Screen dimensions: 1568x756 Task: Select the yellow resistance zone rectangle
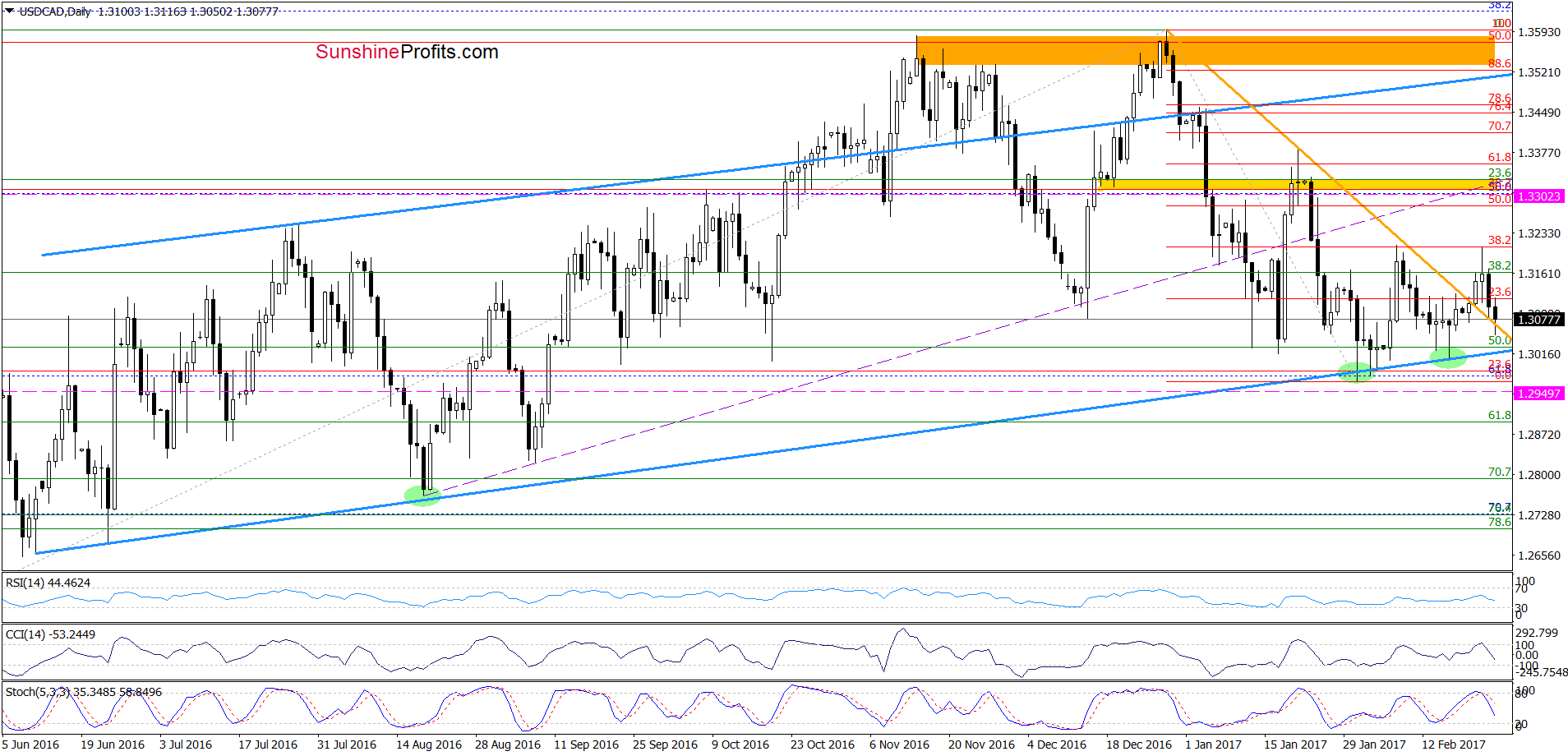pyautogui.click(x=1296, y=185)
